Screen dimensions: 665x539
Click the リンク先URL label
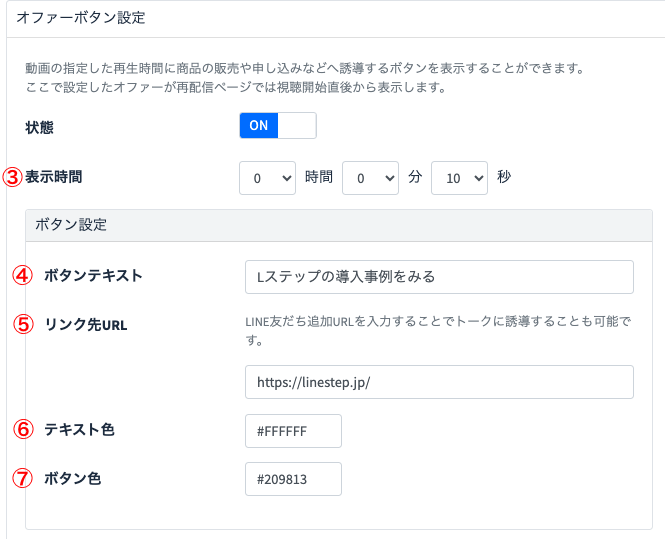coord(86,325)
